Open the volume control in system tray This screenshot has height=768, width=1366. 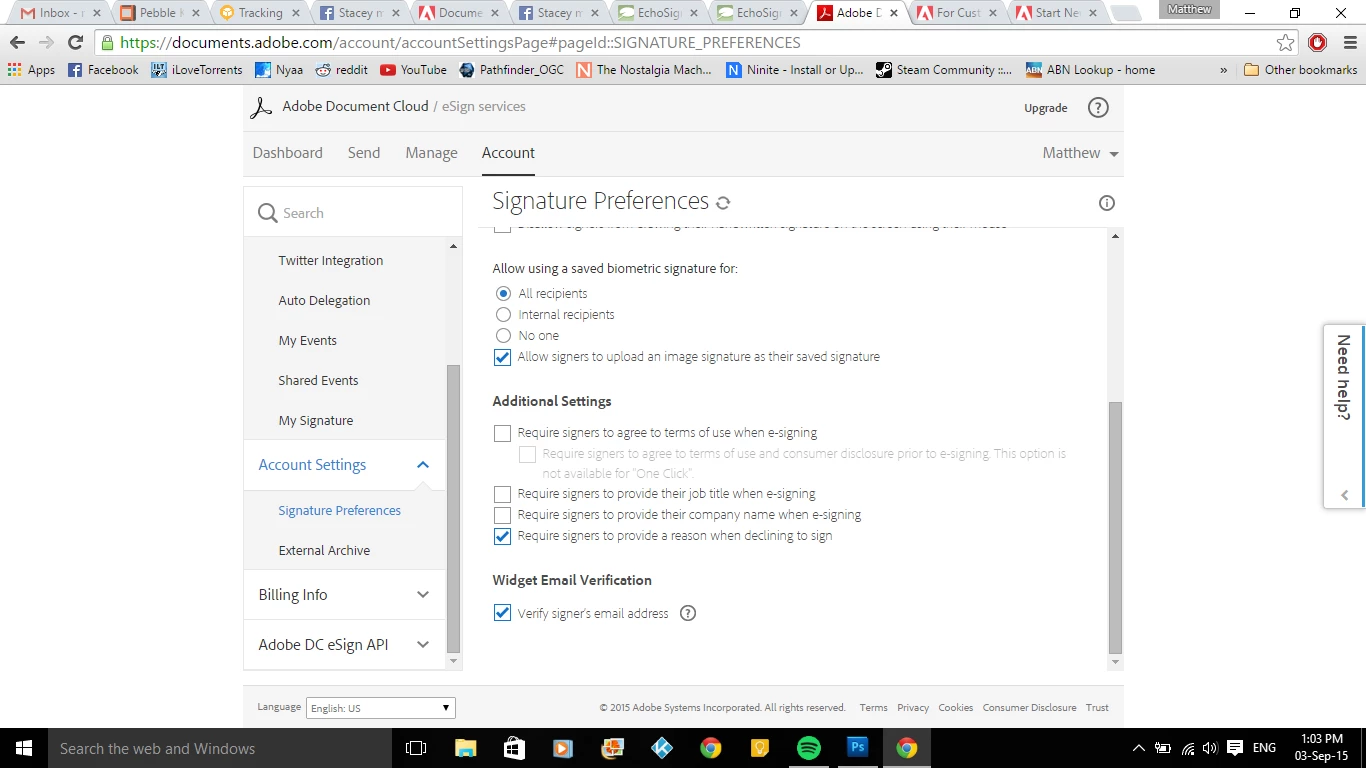coord(1210,748)
